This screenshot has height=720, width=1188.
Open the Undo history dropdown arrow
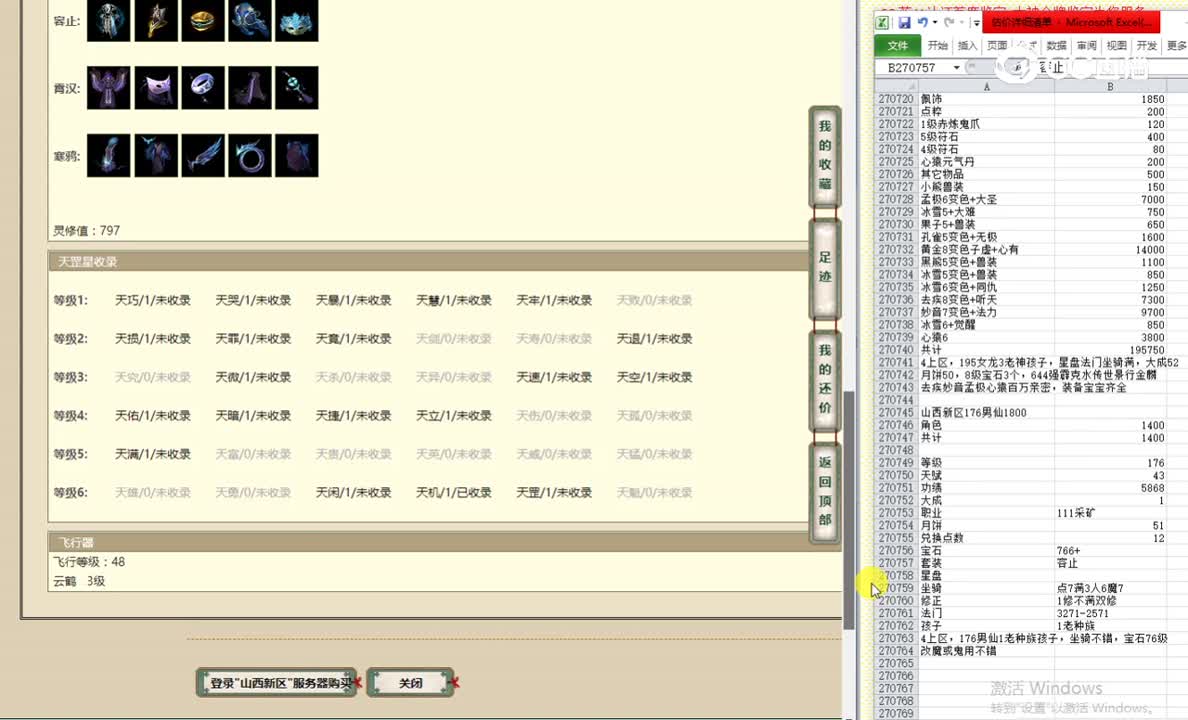935,23
